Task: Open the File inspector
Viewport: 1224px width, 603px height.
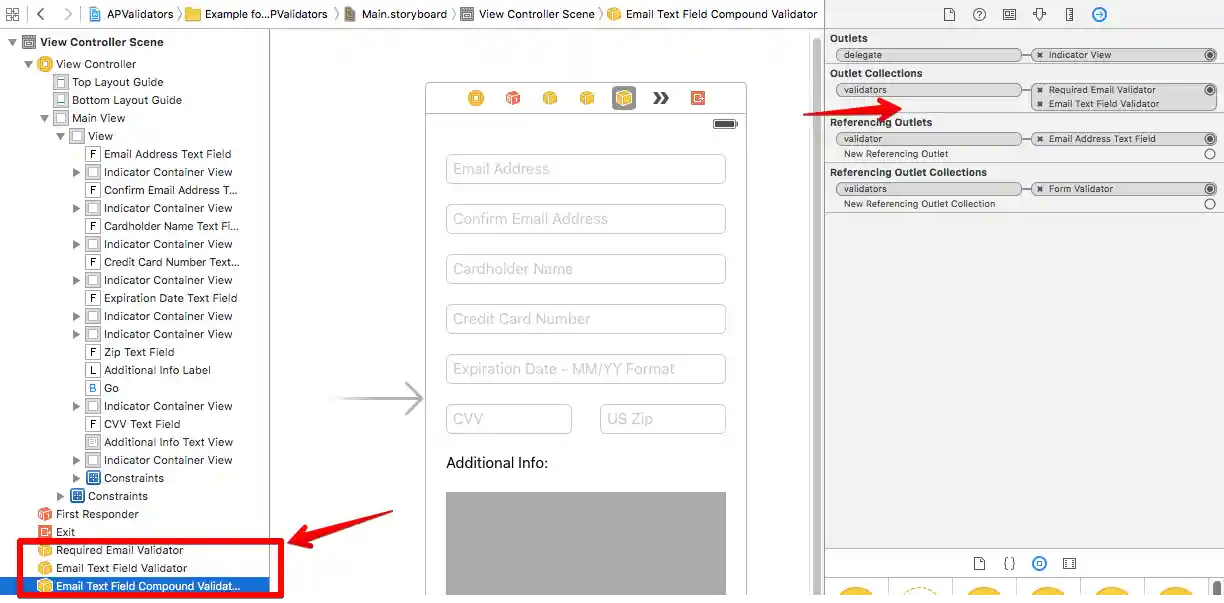Action: pos(950,14)
